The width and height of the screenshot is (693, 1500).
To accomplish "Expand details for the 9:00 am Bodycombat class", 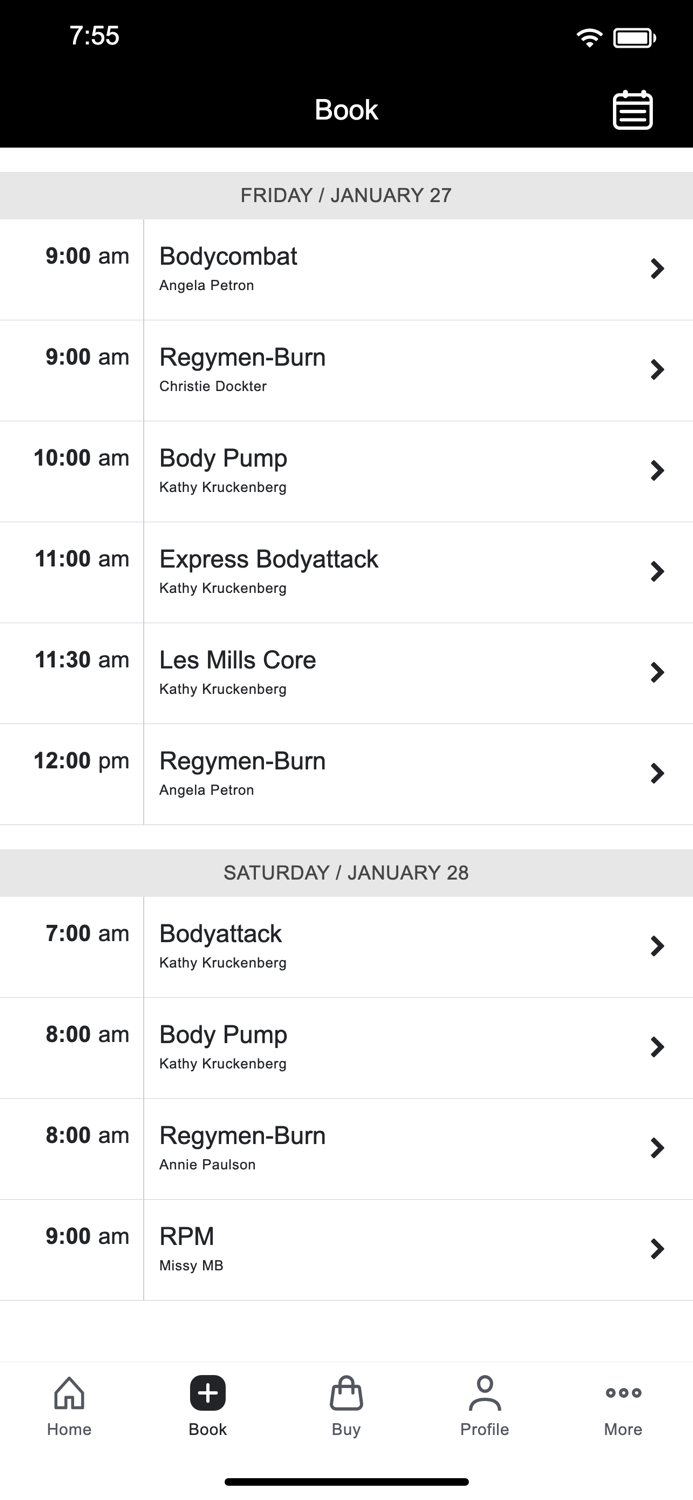I will [346, 268].
